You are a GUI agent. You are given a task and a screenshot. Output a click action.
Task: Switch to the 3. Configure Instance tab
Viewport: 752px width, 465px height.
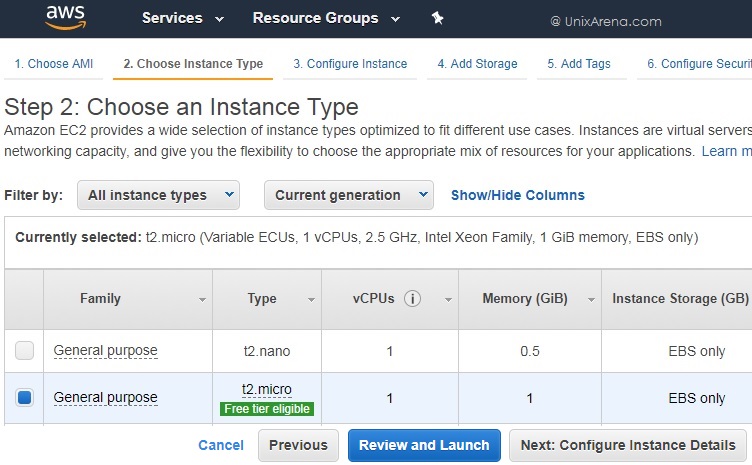[x=350, y=64]
